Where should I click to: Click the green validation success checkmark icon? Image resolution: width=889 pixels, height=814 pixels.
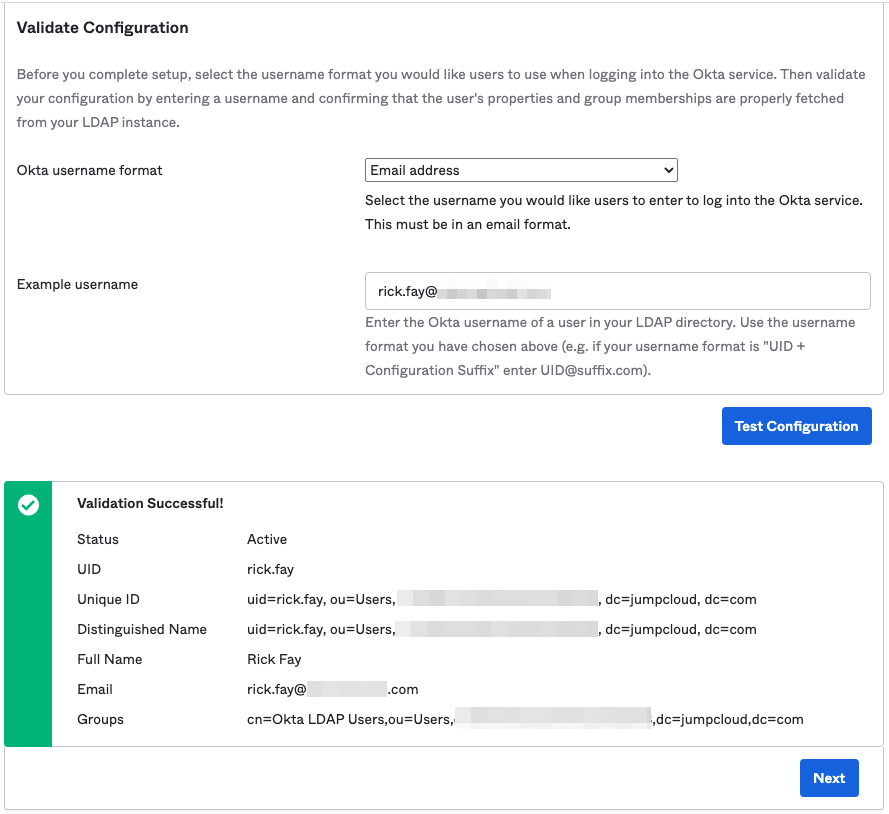pyautogui.click(x=29, y=506)
